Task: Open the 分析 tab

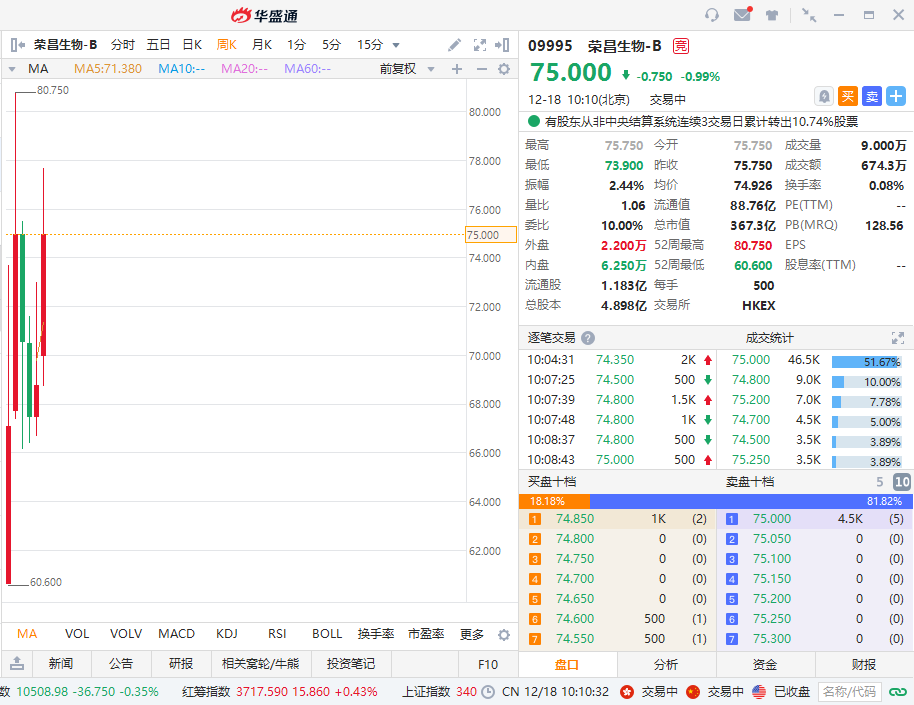Action: [666, 665]
